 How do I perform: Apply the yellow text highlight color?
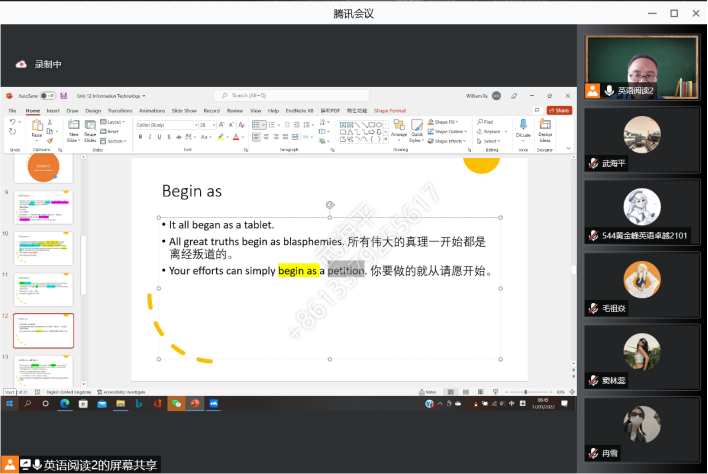(x=220, y=137)
